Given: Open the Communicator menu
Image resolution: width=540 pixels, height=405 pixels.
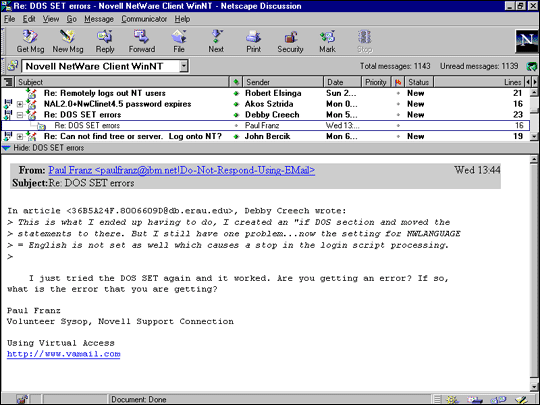Looking at the screenshot, I should click(x=144, y=19).
